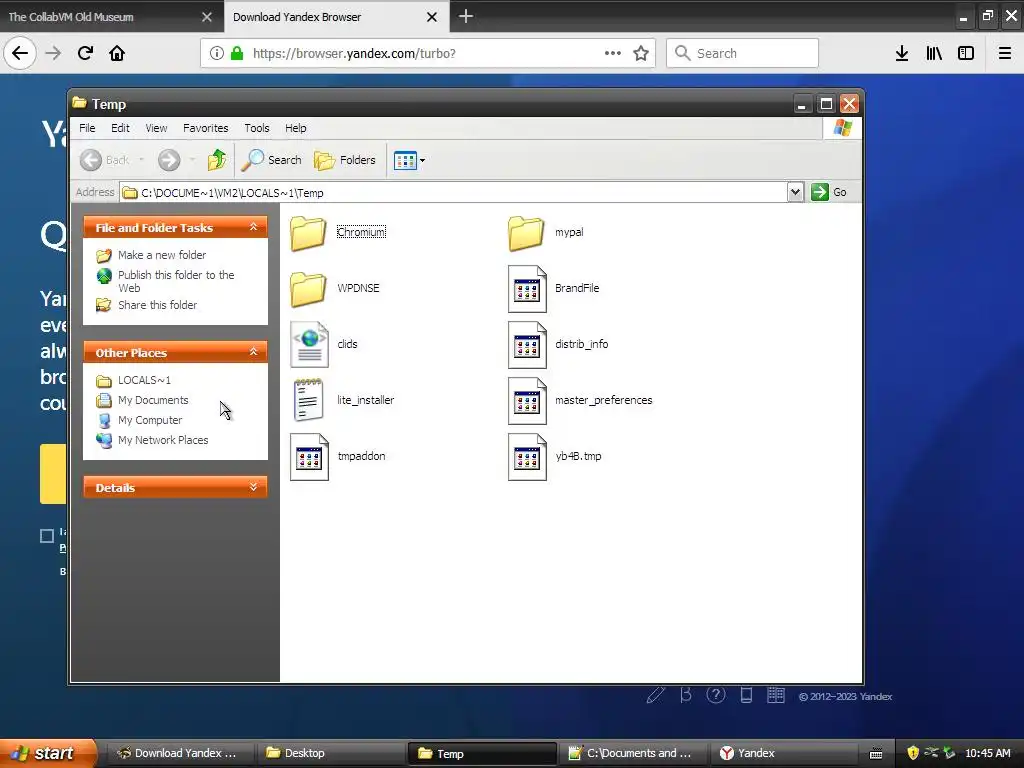Click the Firefox Search box
1024x768 pixels.
coord(742,54)
